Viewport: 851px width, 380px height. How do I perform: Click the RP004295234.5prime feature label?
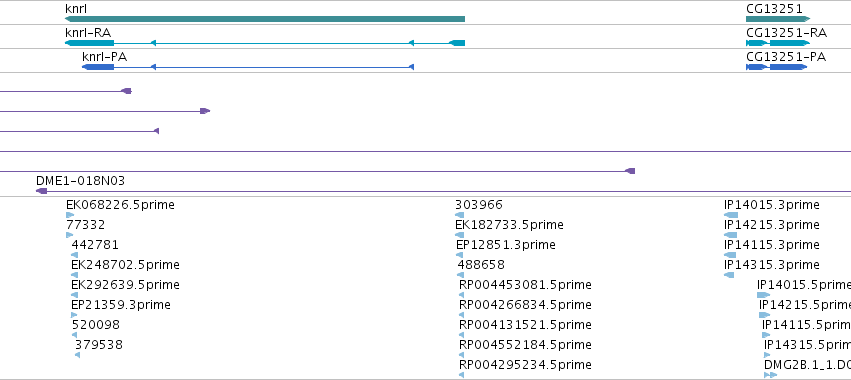click(x=525, y=365)
